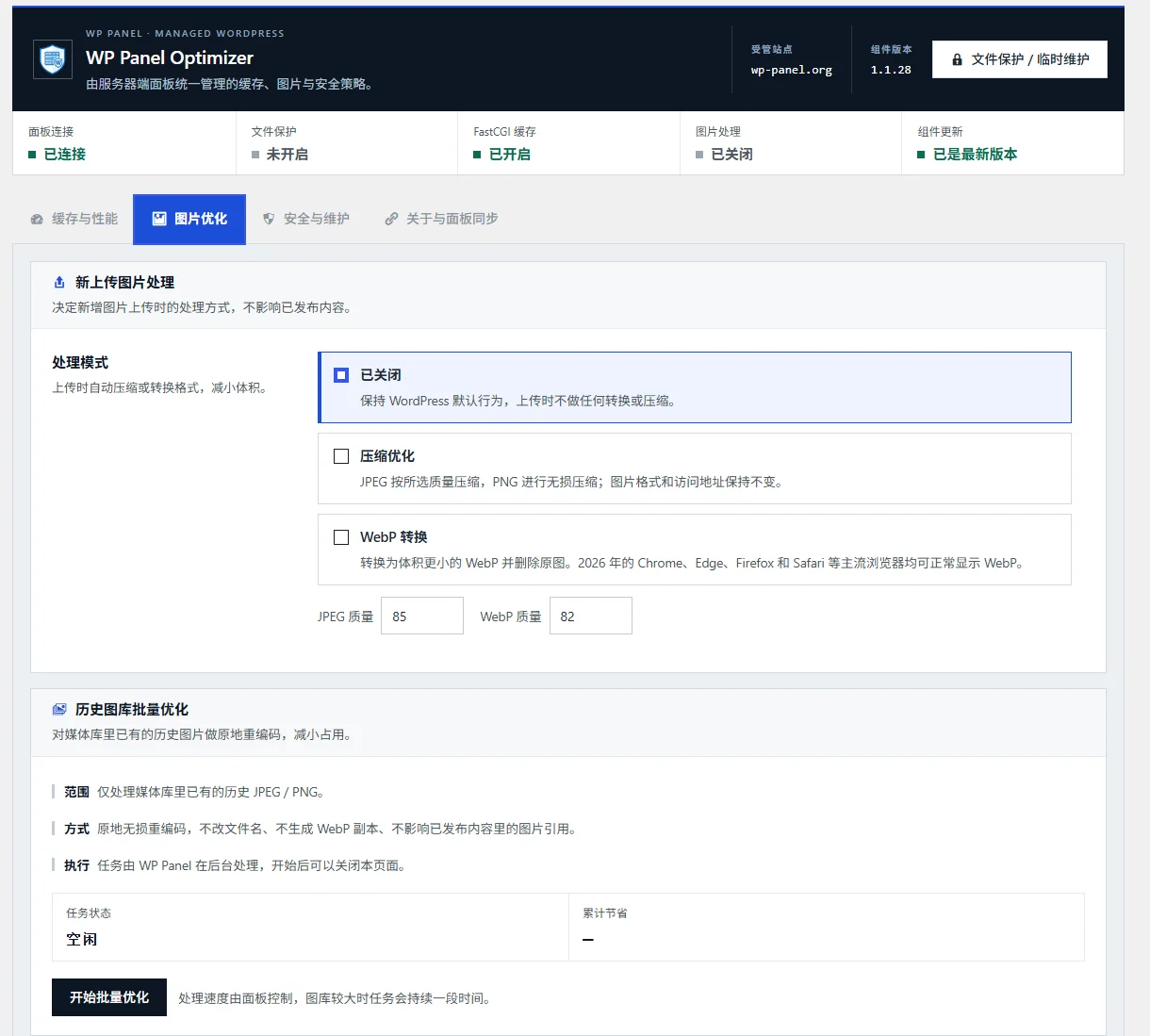Click the image icon on 图片优化 tab
Viewport: 1150px width, 1036px height.
coord(159,219)
